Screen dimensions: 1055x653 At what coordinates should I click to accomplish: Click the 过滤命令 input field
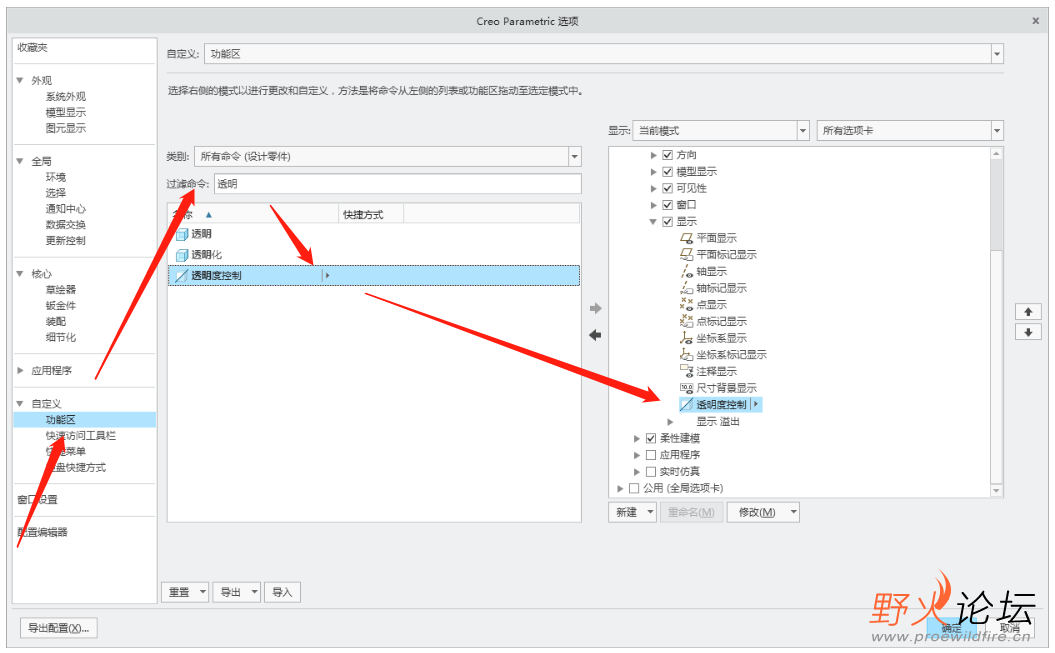pyautogui.click(x=398, y=184)
